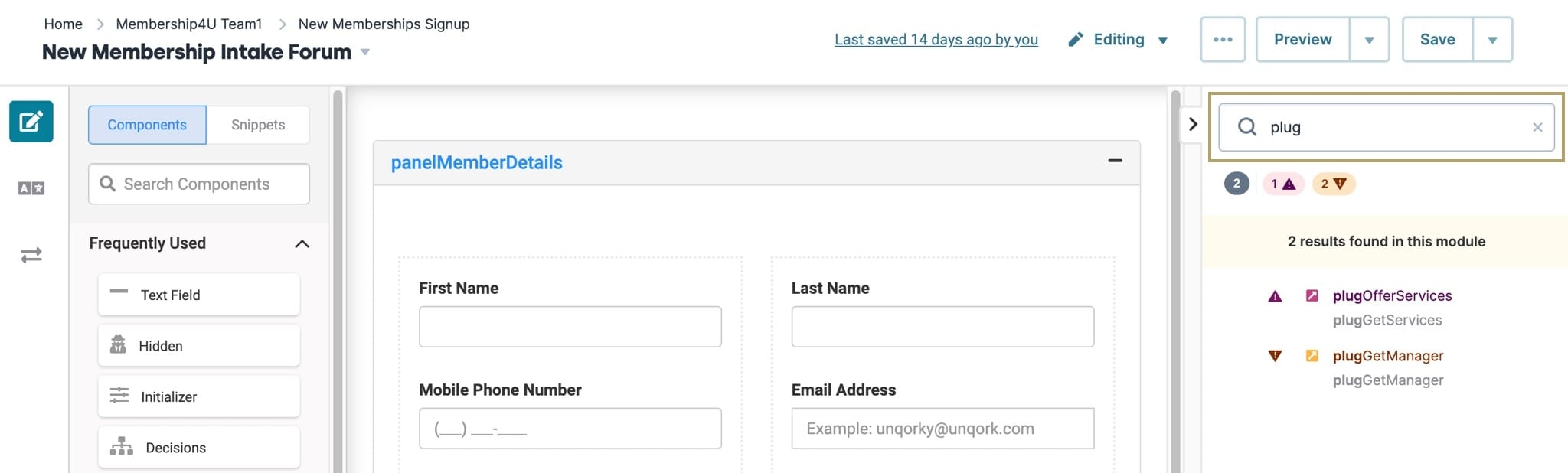This screenshot has width=1568, height=473.
Task: Toggle the 1 upward references filter badge
Action: 1283,184
